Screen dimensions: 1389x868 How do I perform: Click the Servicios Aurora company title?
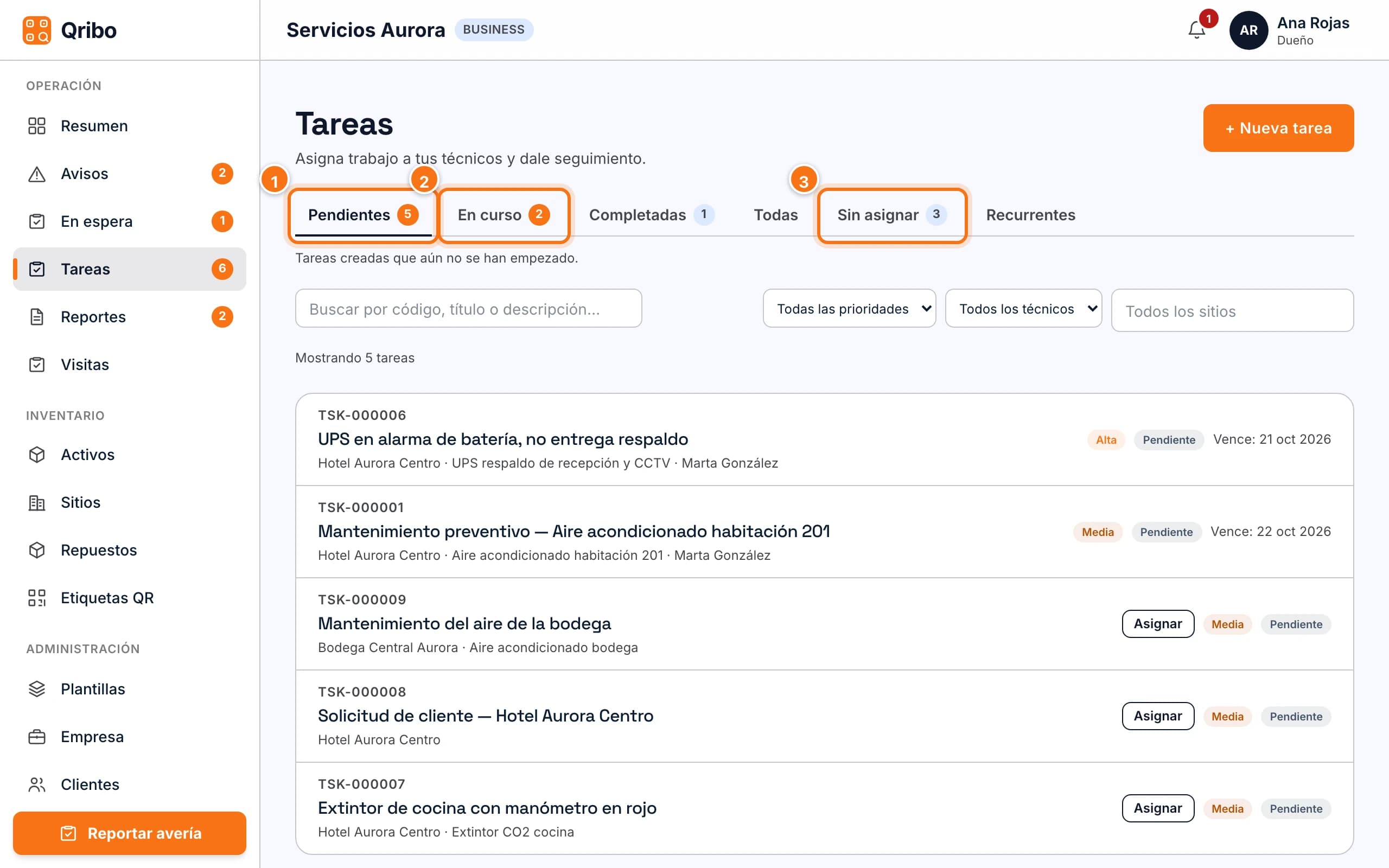pos(366,30)
